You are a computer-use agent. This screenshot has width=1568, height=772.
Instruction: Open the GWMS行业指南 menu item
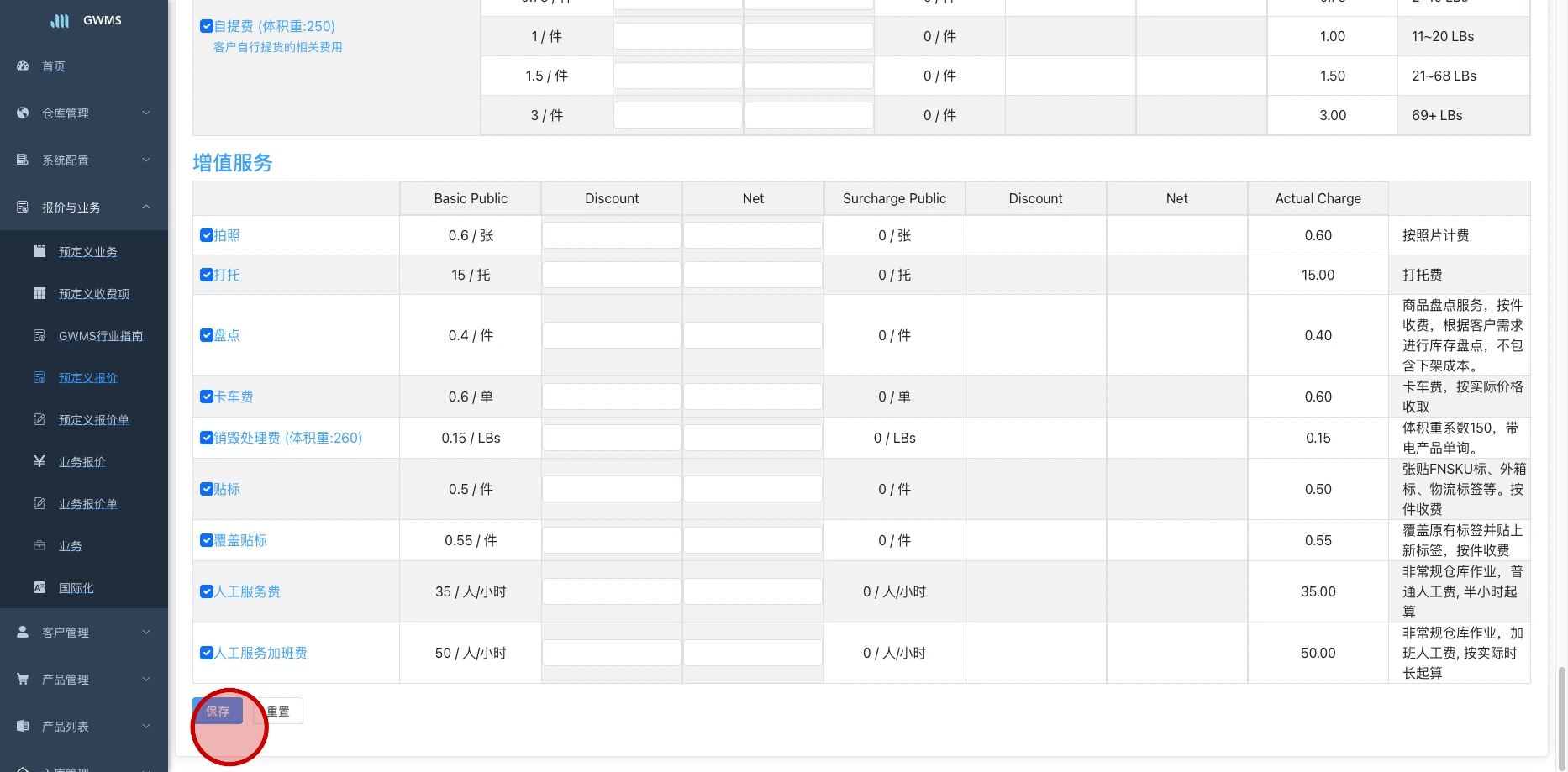(x=101, y=336)
